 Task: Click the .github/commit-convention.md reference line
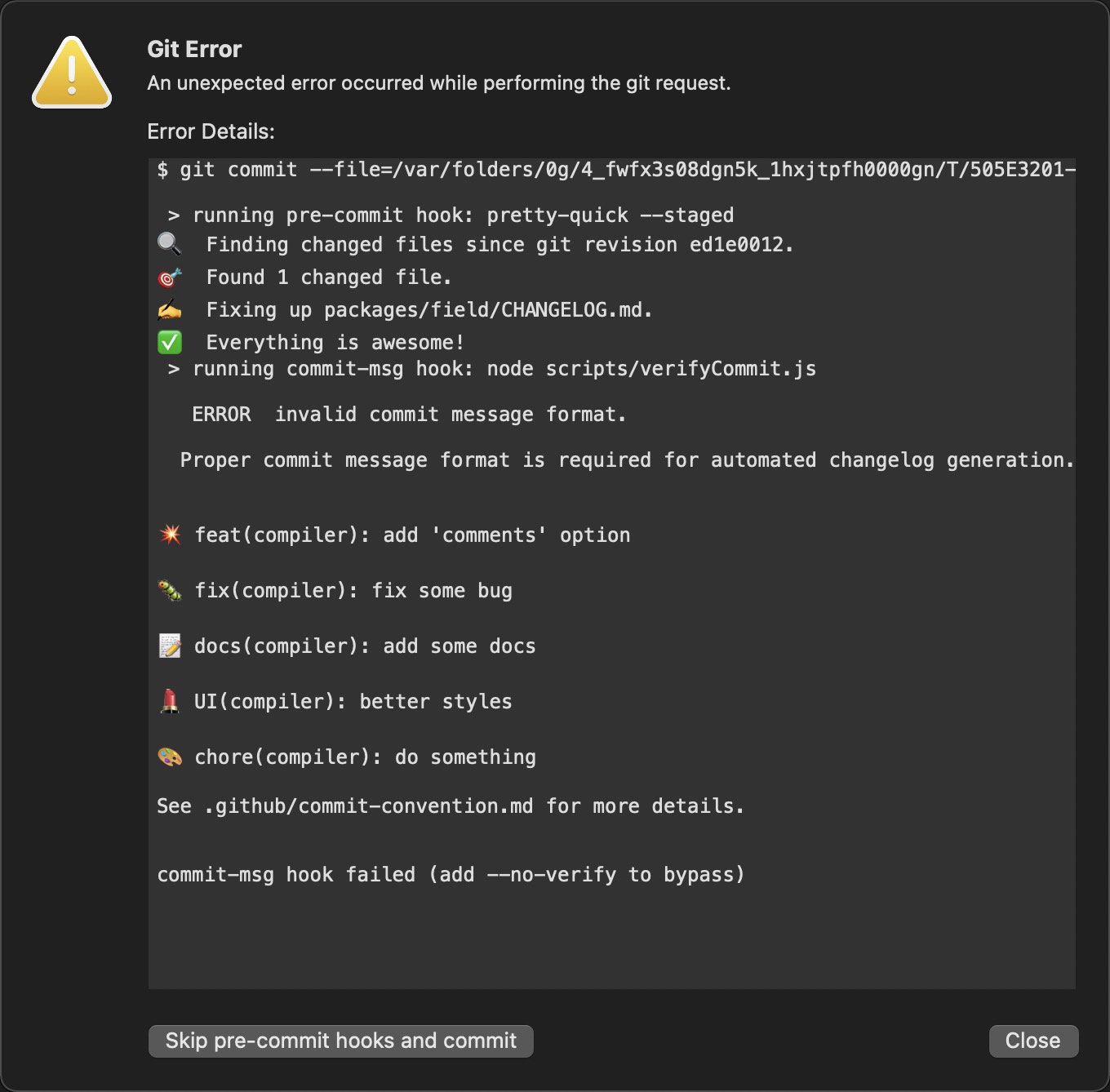click(x=450, y=806)
